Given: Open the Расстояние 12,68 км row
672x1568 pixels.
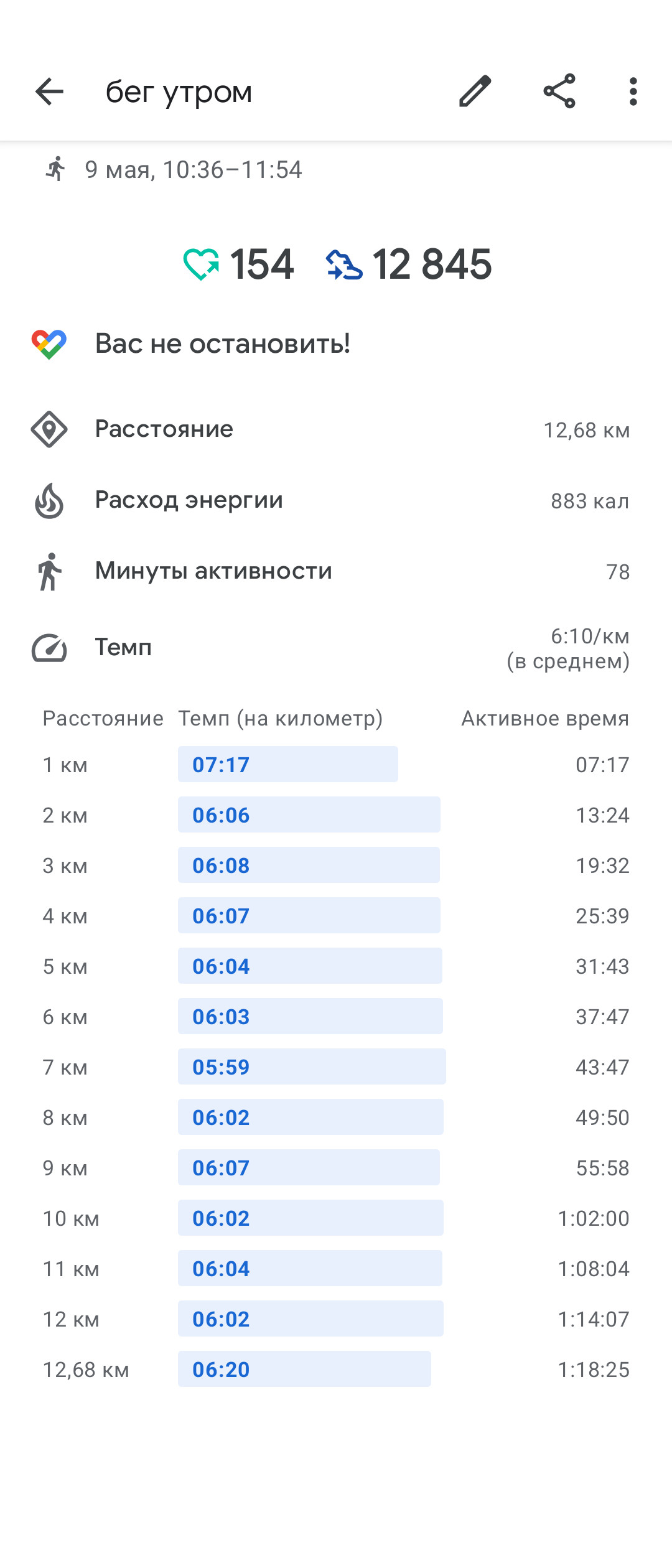Looking at the screenshot, I should coord(336,429).
